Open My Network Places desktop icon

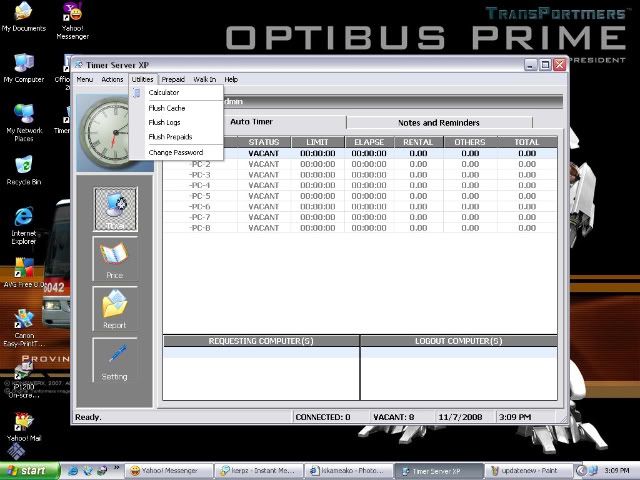pyautogui.click(x=24, y=122)
